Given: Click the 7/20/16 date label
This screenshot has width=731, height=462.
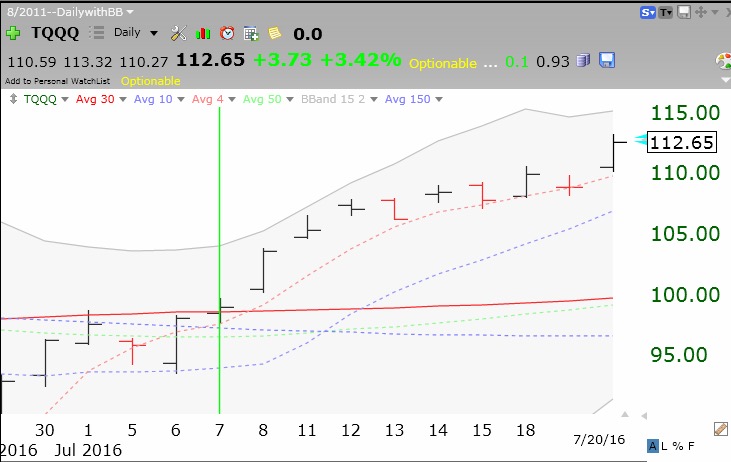Looking at the screenshot, I should point(599,439).
